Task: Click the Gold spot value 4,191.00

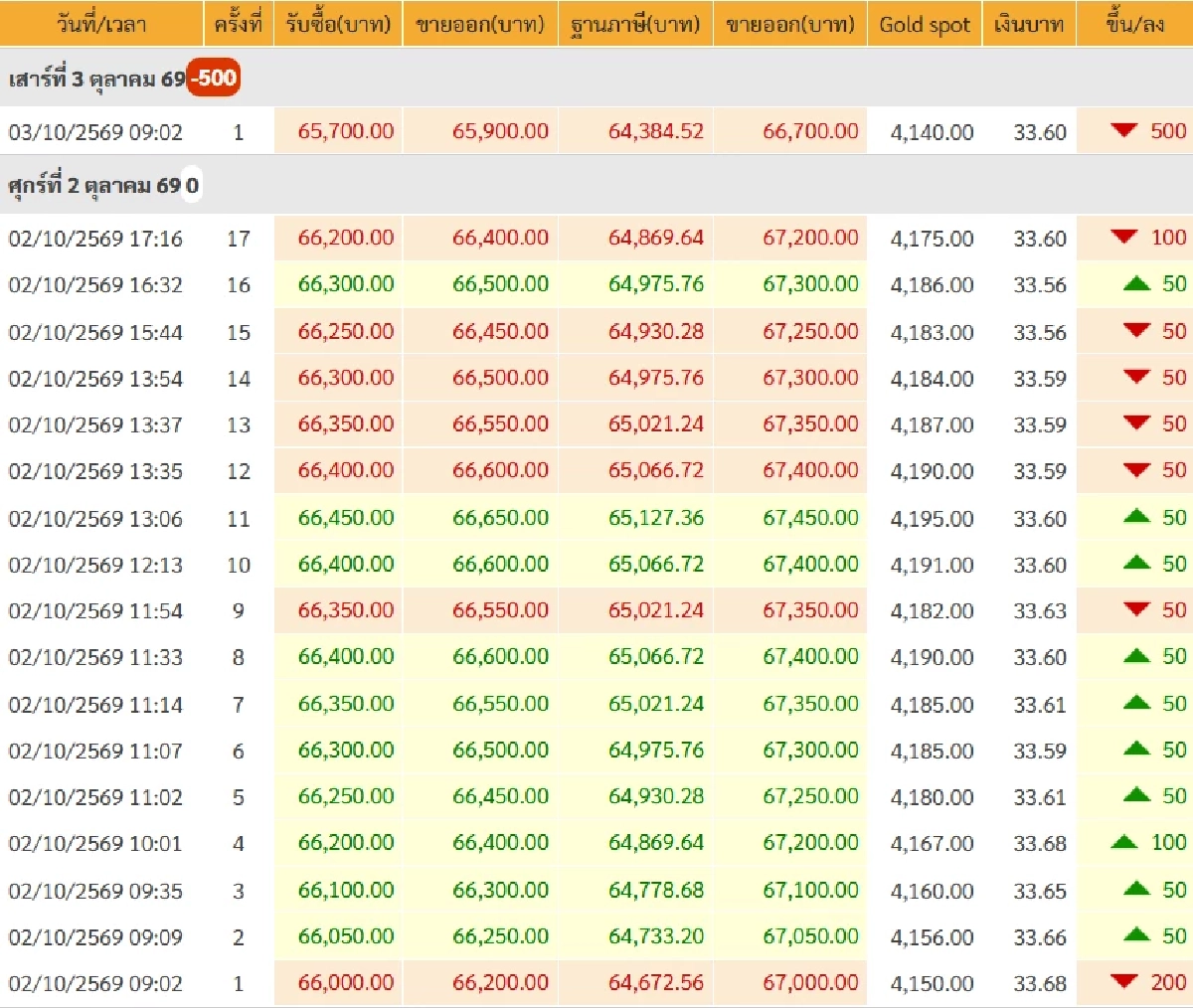Action: (932, 565)
